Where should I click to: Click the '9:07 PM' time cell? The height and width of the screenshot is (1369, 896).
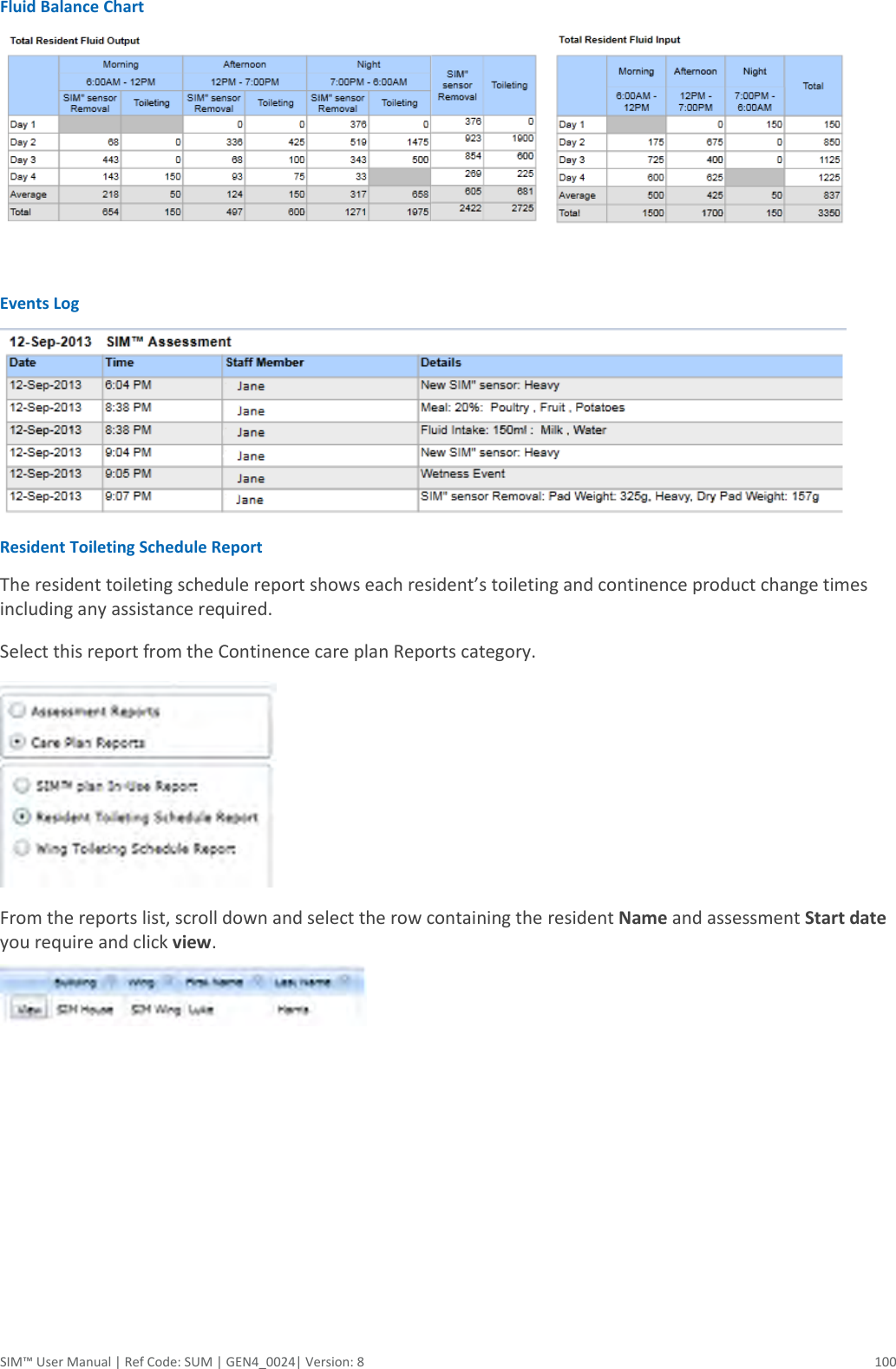tap(128, 496)
